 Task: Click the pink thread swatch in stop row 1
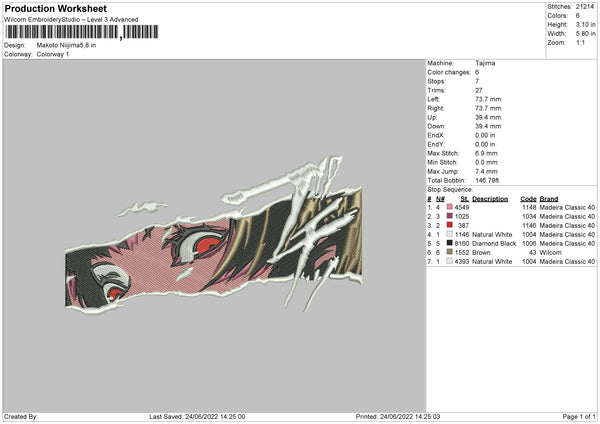coord(450,207)
